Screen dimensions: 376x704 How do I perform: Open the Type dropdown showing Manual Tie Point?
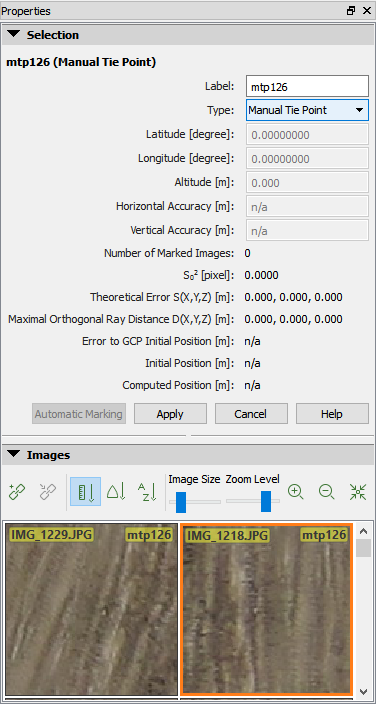pos(307,110)
